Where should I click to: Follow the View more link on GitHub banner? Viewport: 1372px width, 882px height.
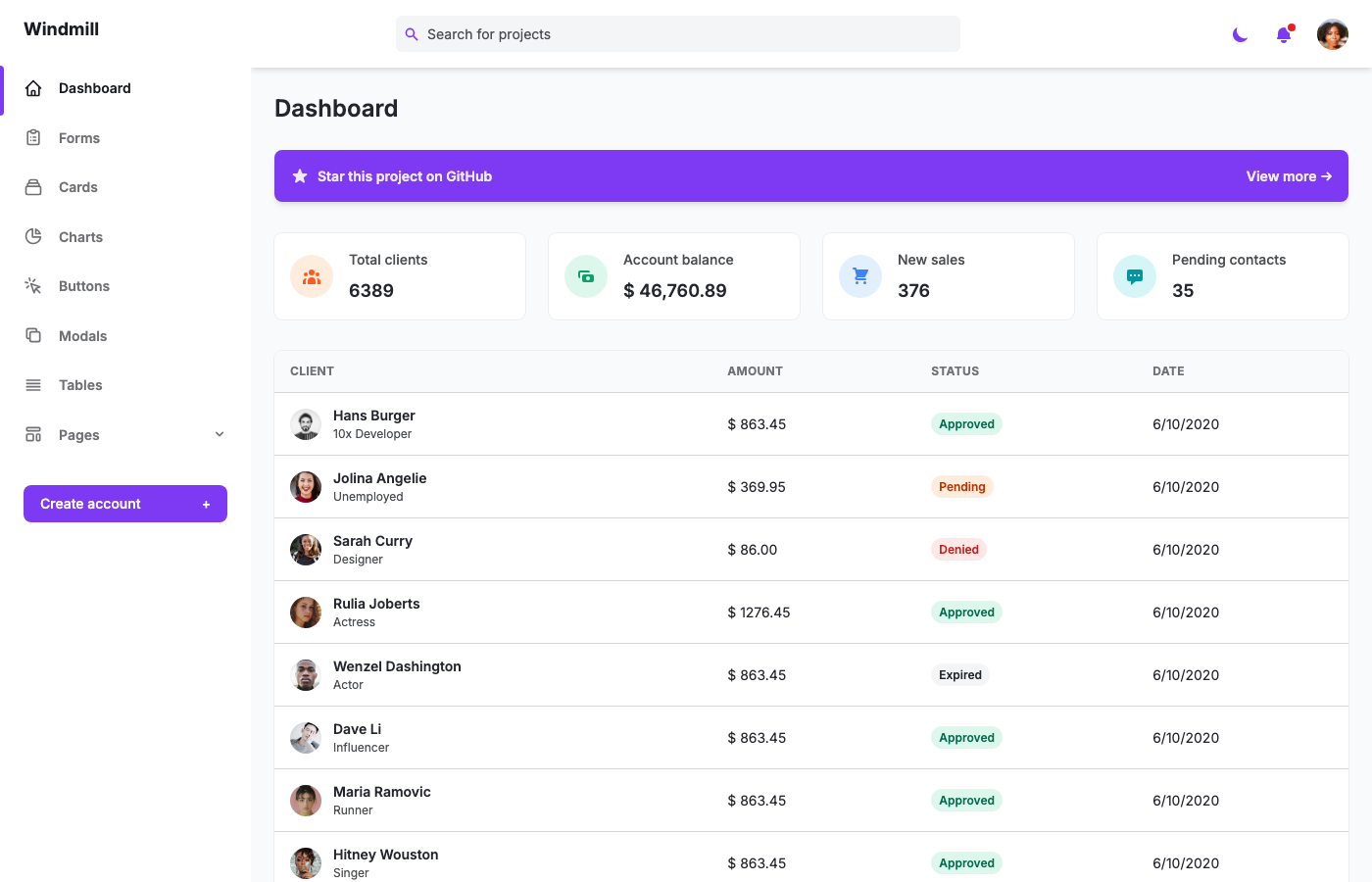coord(1289,176)
